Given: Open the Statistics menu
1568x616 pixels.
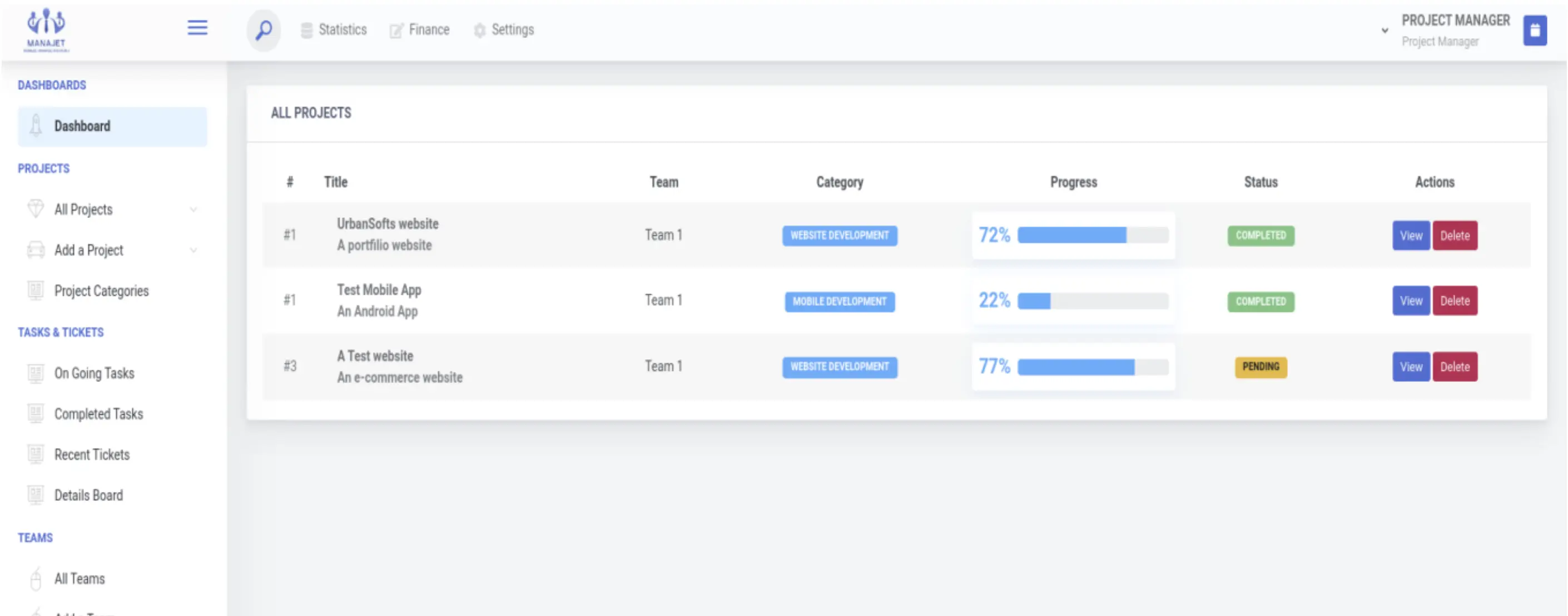Looking at the screenshot, I should click(x=334, y=30).
